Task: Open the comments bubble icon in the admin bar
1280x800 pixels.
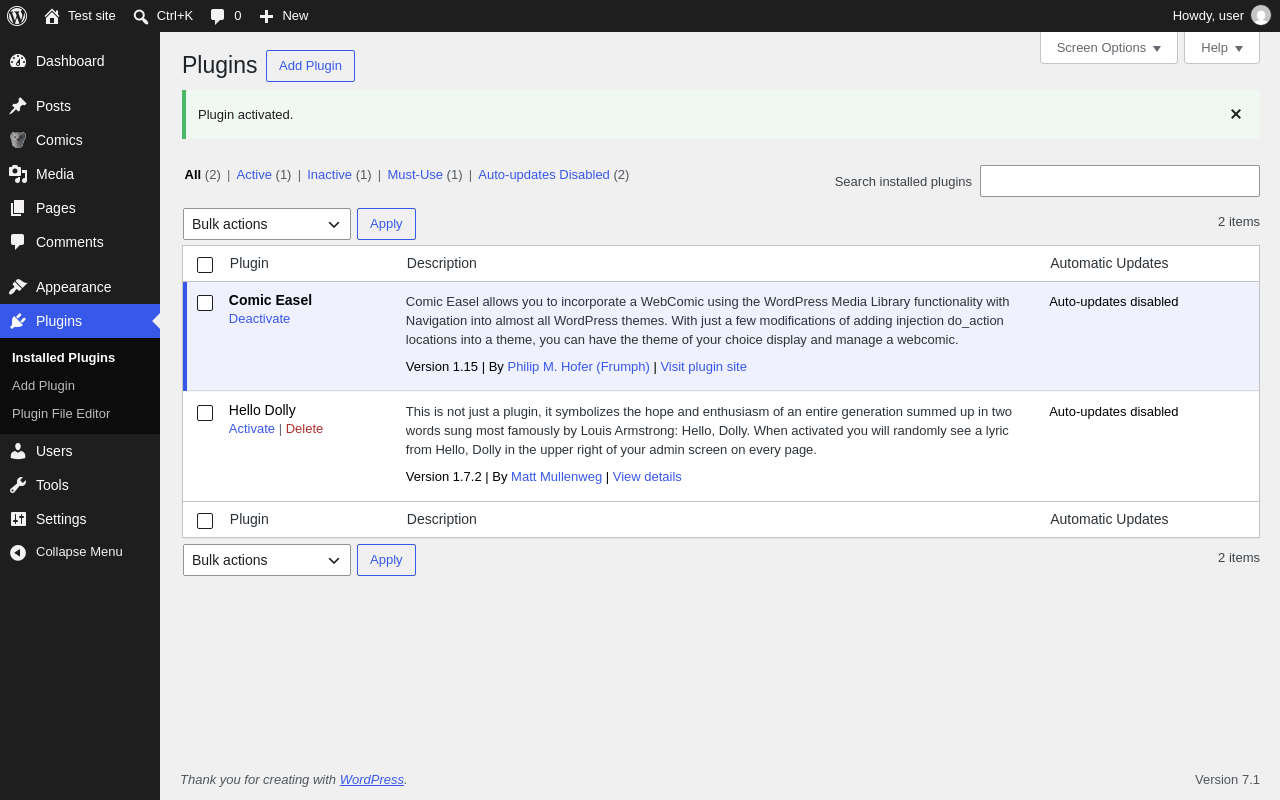Action: (217, 16)
